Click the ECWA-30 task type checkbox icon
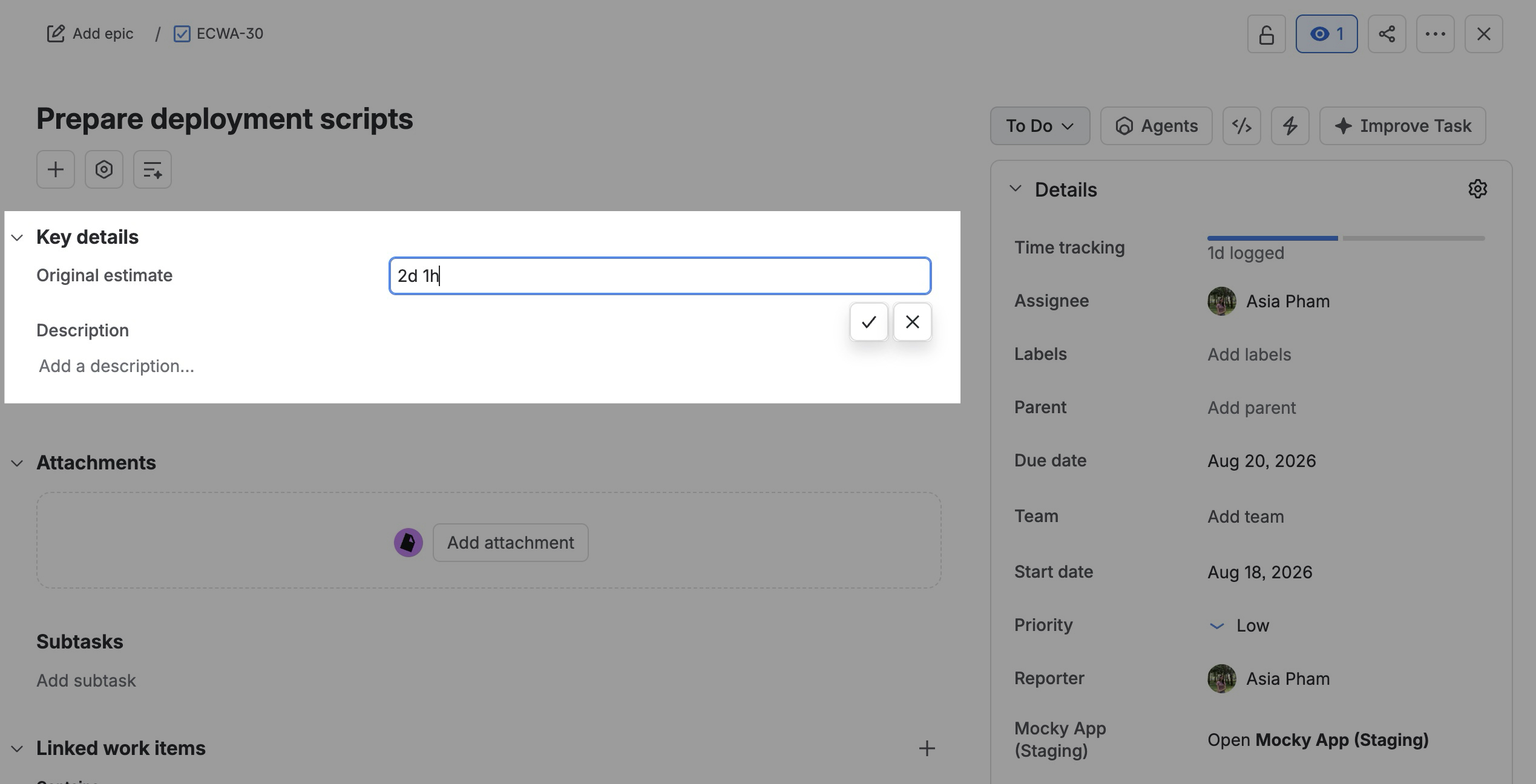This screenshot has height=784, width=1536. click(182, 34)
